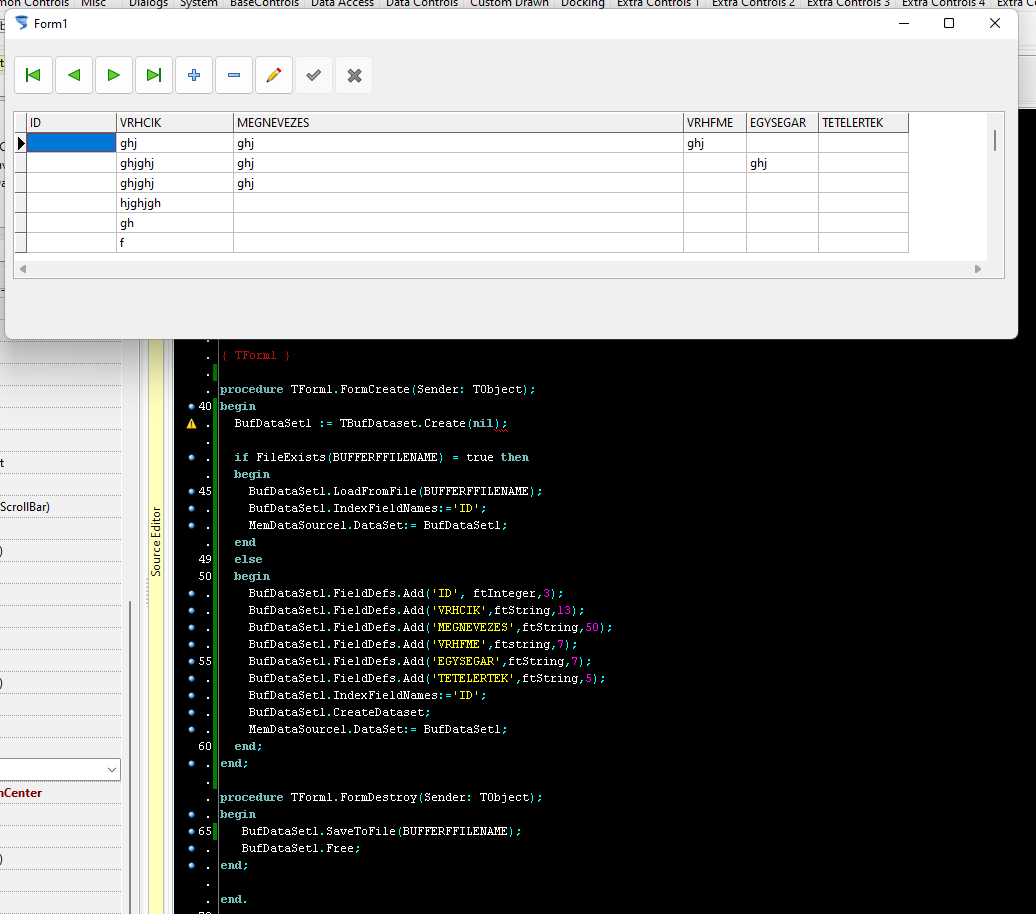The height and width of the screenshot is (914, 1036).
Task: Click the 'else' keyword at line 49
Action: pos(248,559)
